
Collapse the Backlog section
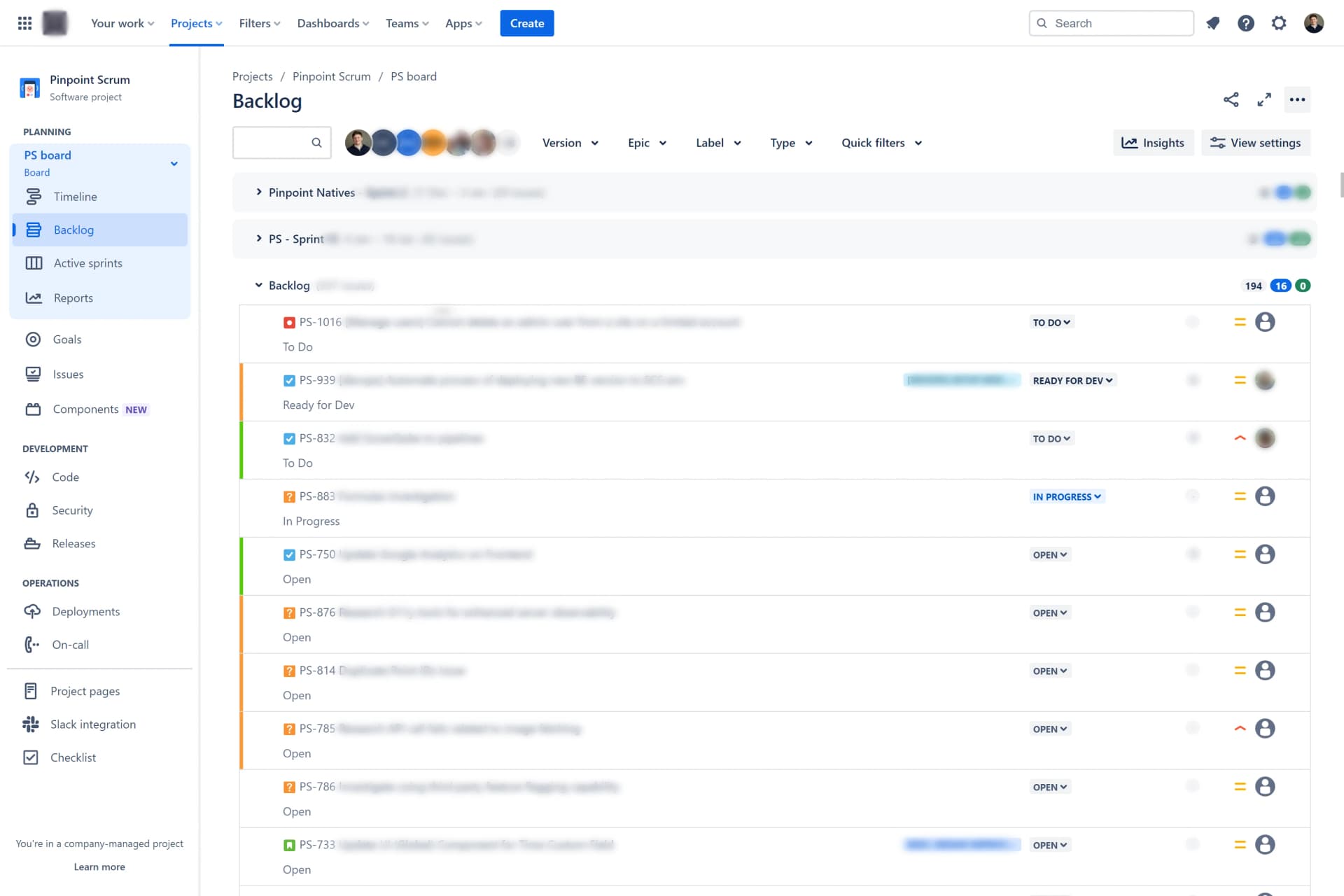(258, 285)
